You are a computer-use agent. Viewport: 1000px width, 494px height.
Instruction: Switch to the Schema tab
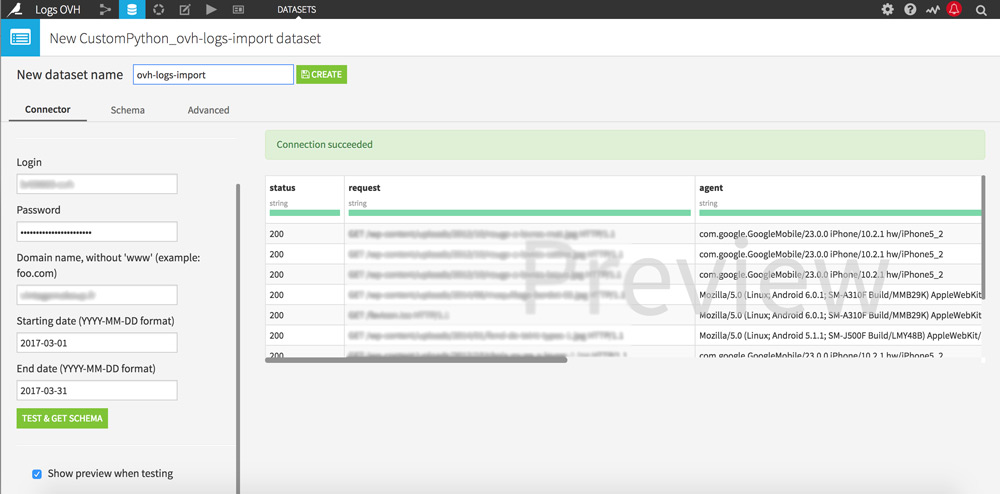click(128, 110)
